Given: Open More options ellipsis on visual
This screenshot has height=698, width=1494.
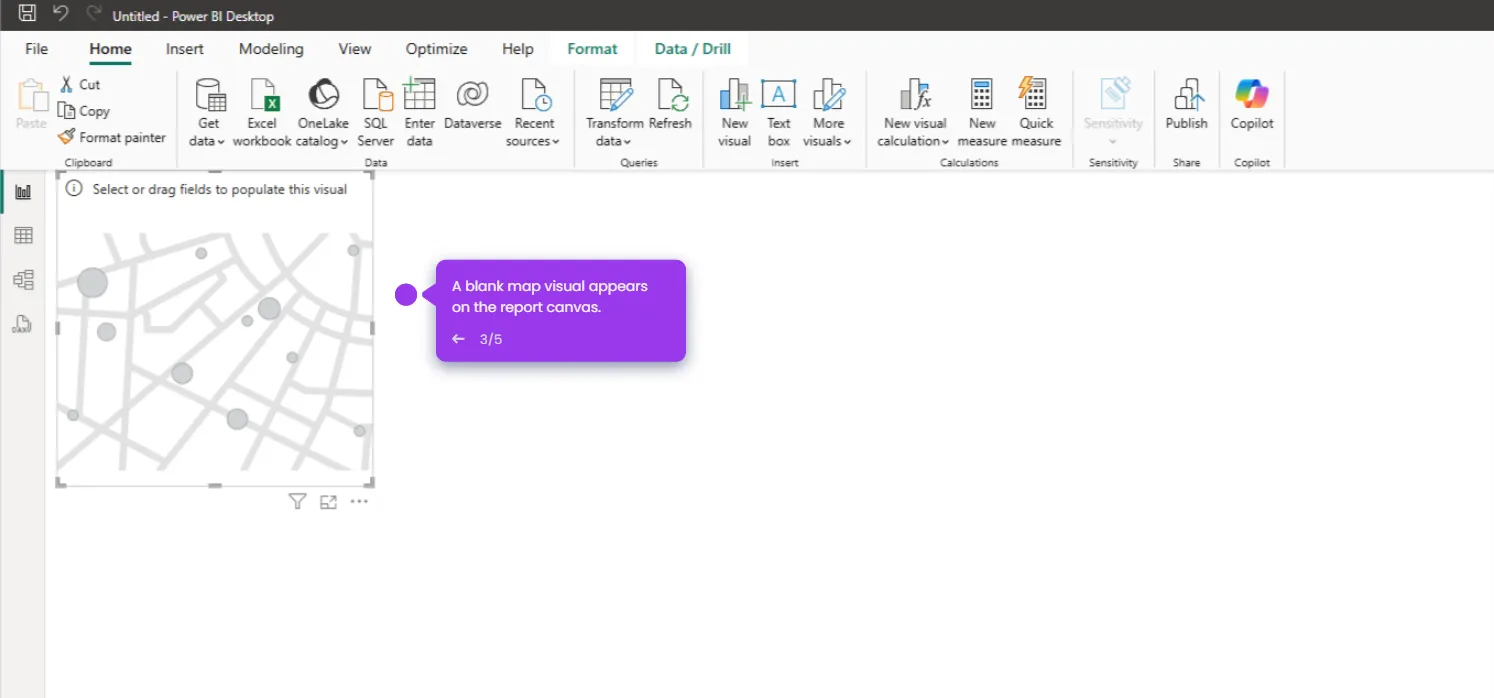Looking at the screenshot, I should coord(359,502).
